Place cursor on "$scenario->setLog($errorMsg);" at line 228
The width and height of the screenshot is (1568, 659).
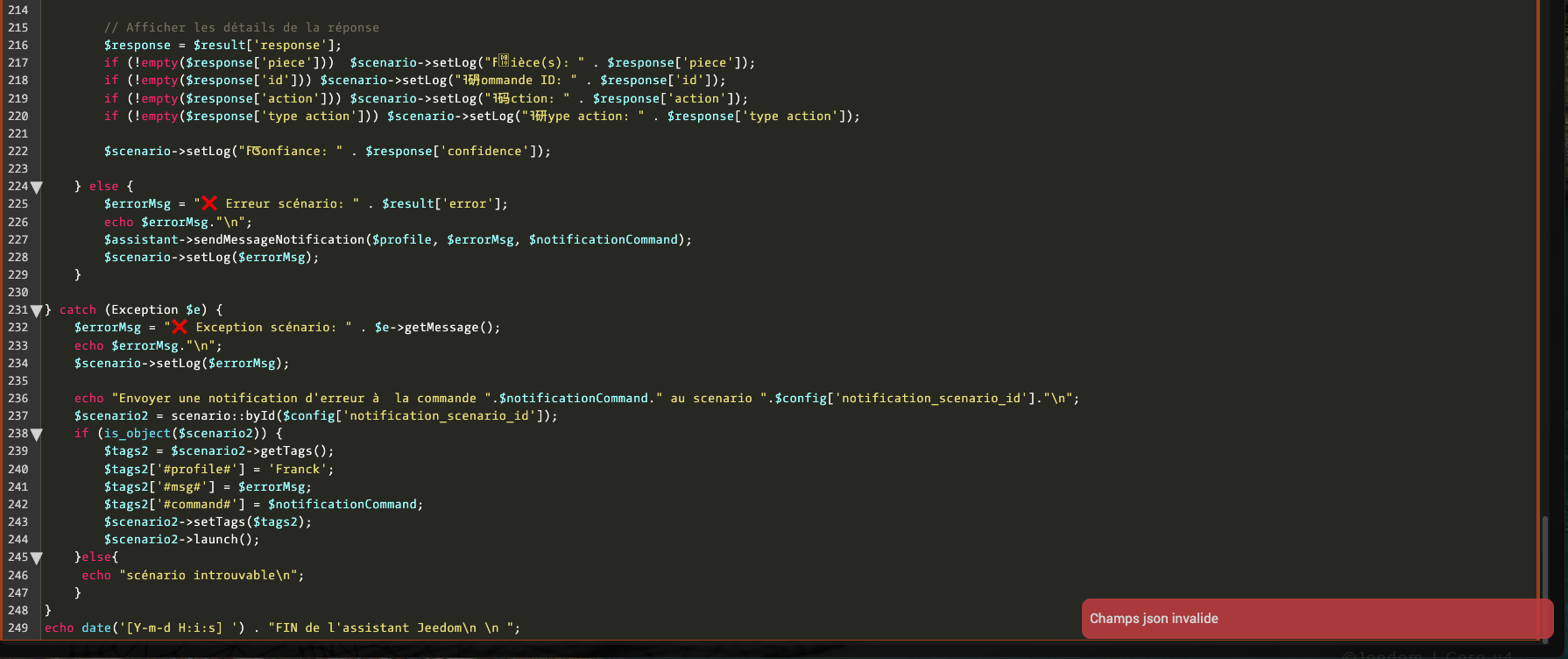pos(212,257)
